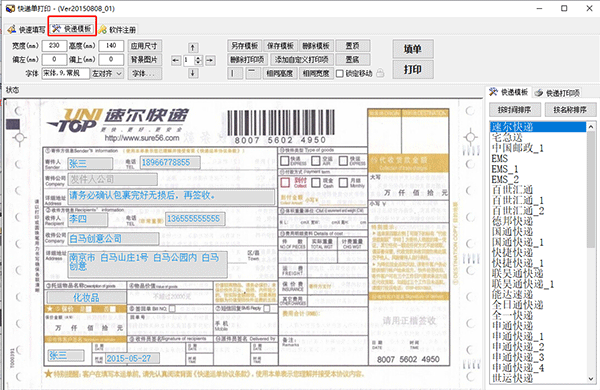Click the 填单 button
This screenshot has height=390, width=600.
point(413,49)
